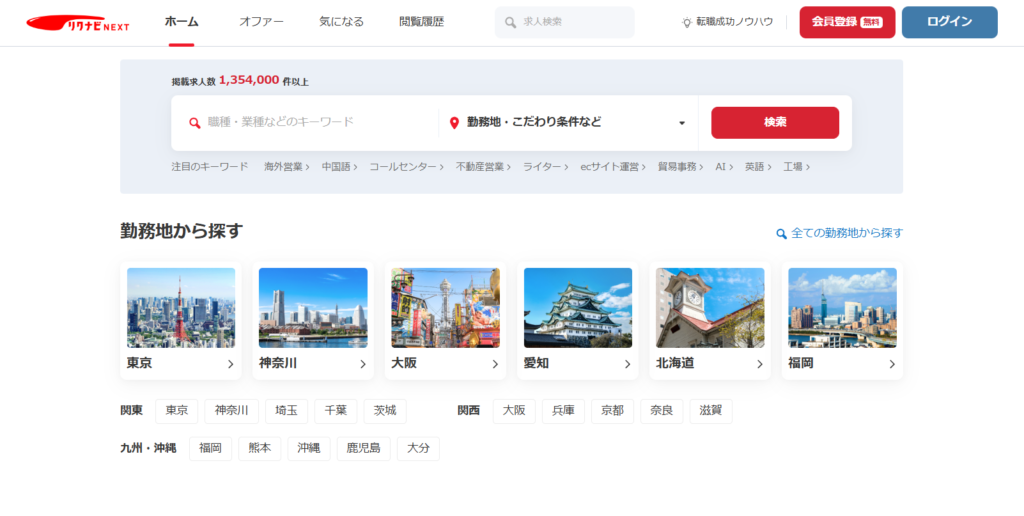Viewport: 1024px width, 516px height.
Task: Expand the 東京 card arrow
Action: [230, 364]
